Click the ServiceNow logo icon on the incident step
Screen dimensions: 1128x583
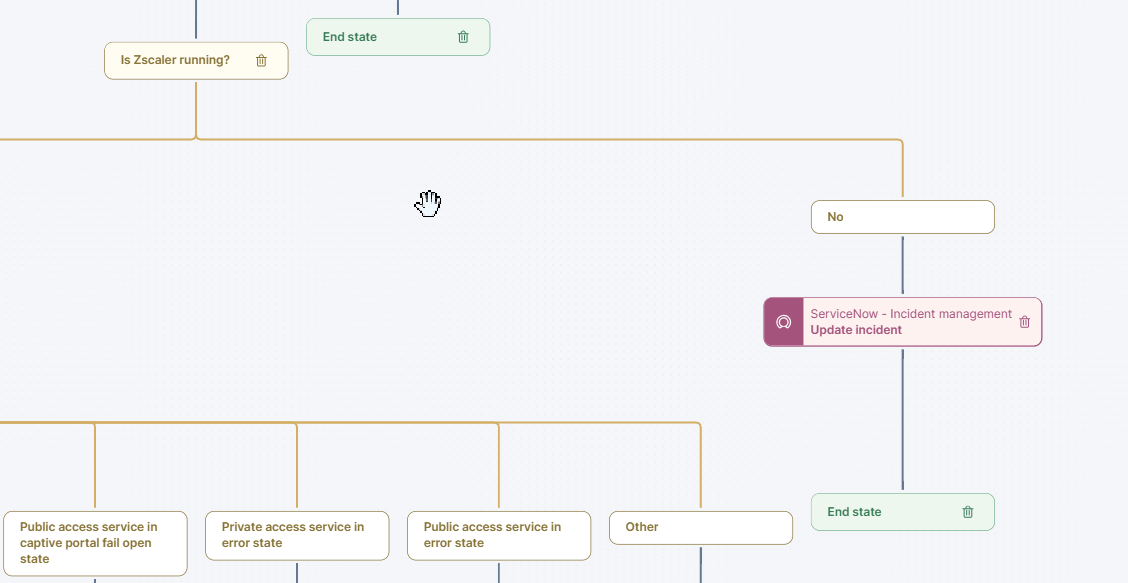(x=784, y=322)
